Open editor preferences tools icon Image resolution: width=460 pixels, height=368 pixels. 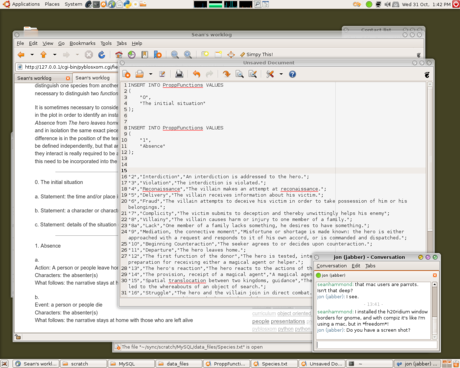pyautogui.click(x=270, y=74)
